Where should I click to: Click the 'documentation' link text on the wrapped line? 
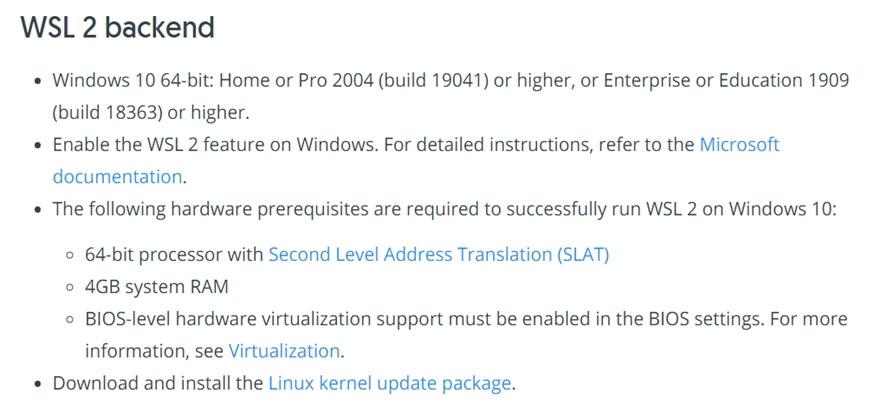[x=117, y=177]
